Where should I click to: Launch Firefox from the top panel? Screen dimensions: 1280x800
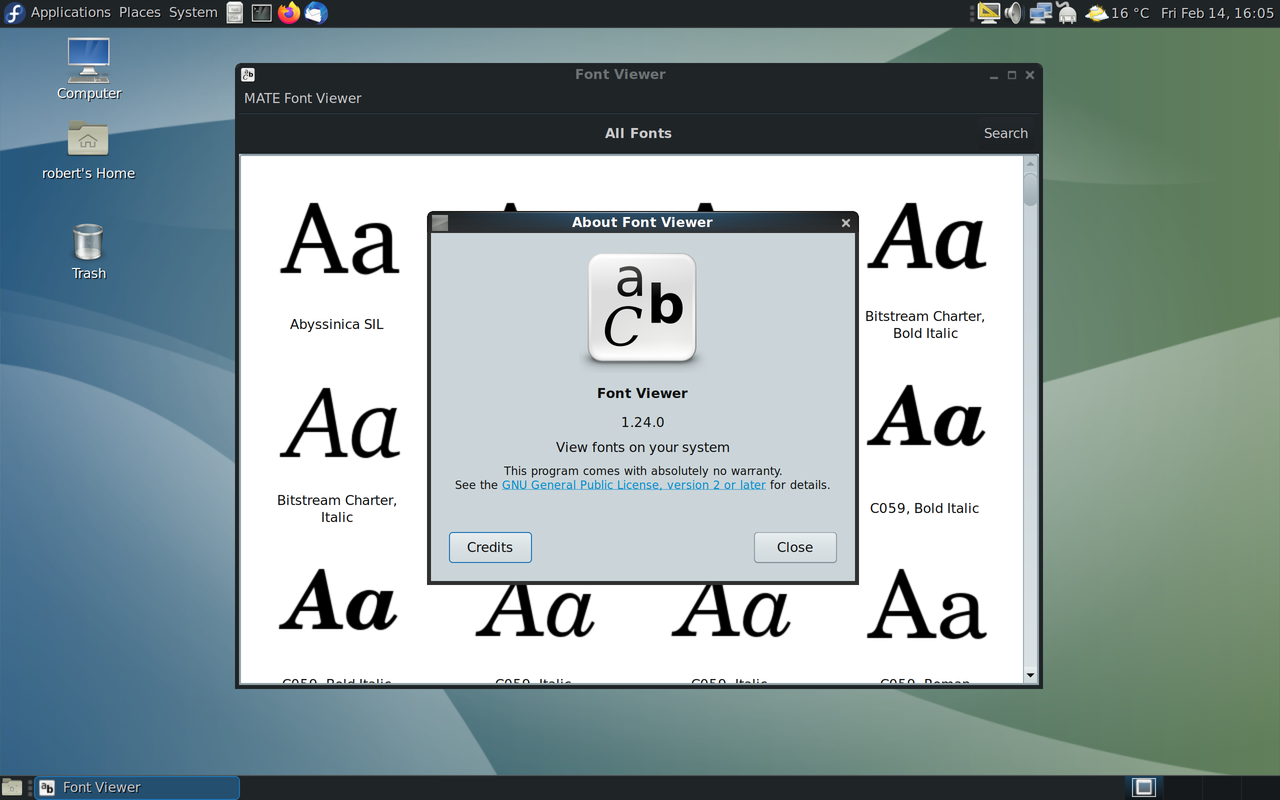pyautogui.click(x=289, y=13)
